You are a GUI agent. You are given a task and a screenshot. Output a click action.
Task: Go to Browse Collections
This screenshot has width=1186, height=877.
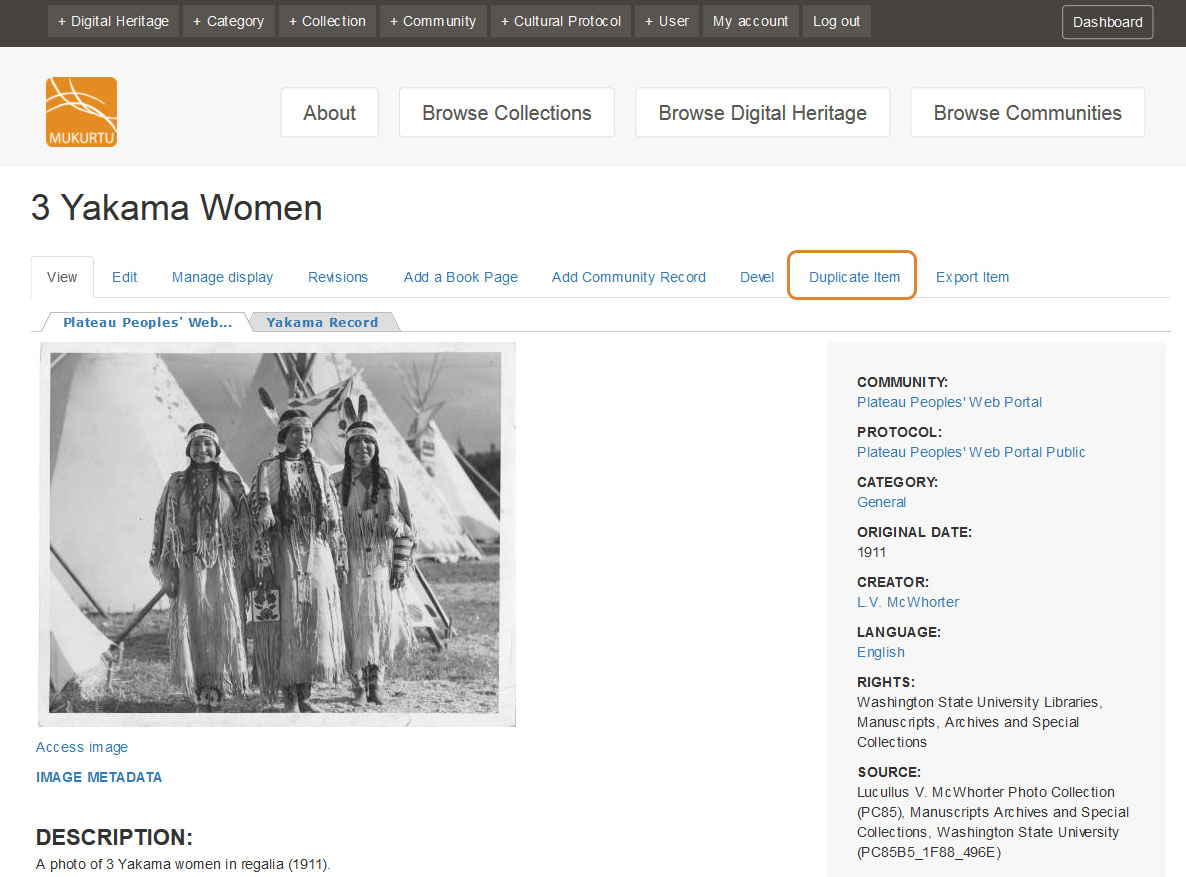pyautogui.click(x=507, y=113)
